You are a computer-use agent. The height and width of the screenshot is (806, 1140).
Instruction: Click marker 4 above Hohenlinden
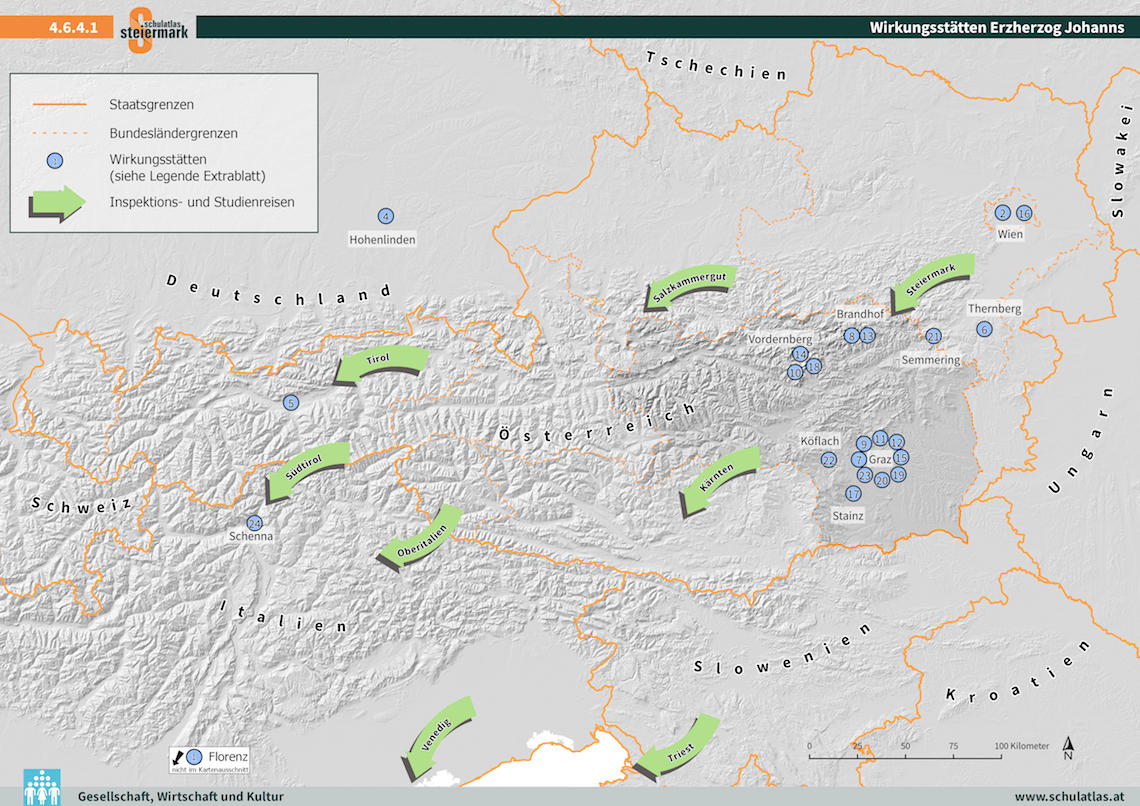coord(385,216)
